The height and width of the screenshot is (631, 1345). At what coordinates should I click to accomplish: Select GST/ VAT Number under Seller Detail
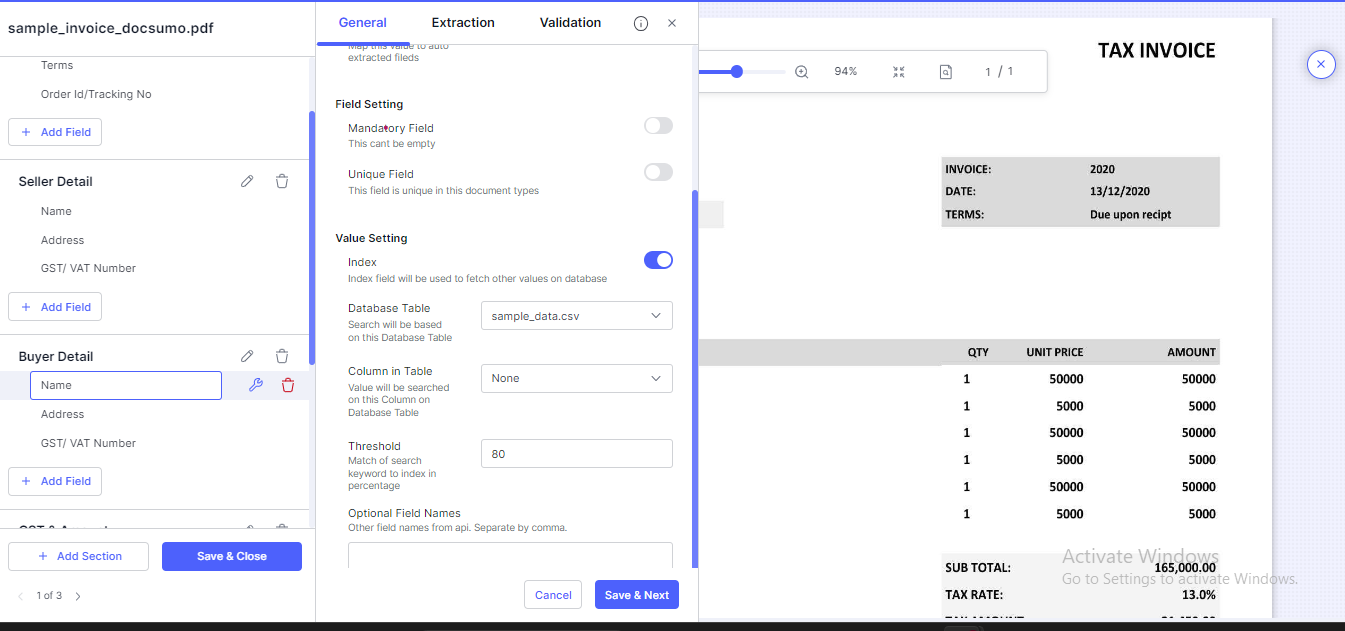pyautogui.click(x=88, y=268)
